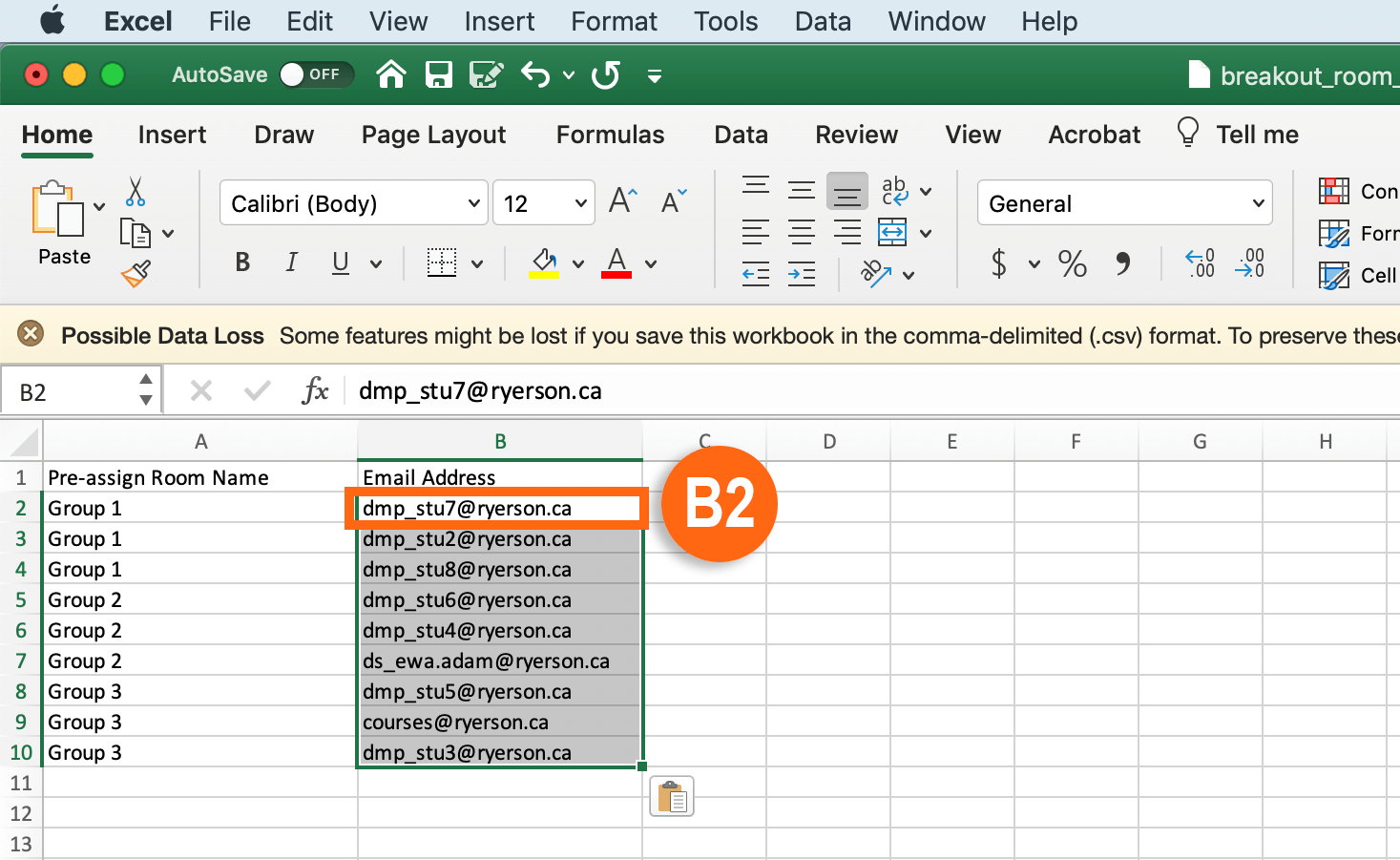Click the Decrease Decimal icon
This screenshot has width=1400, height=860.
(1250, 262)
